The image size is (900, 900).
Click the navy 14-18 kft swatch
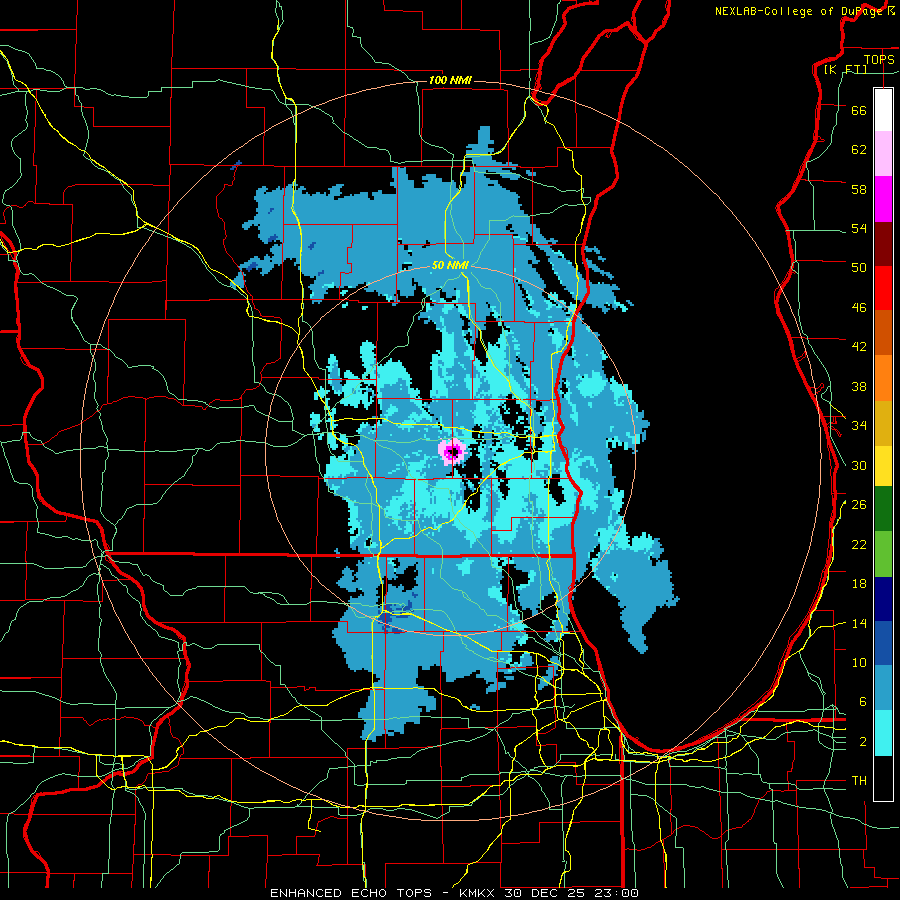(x=883, y=599)
